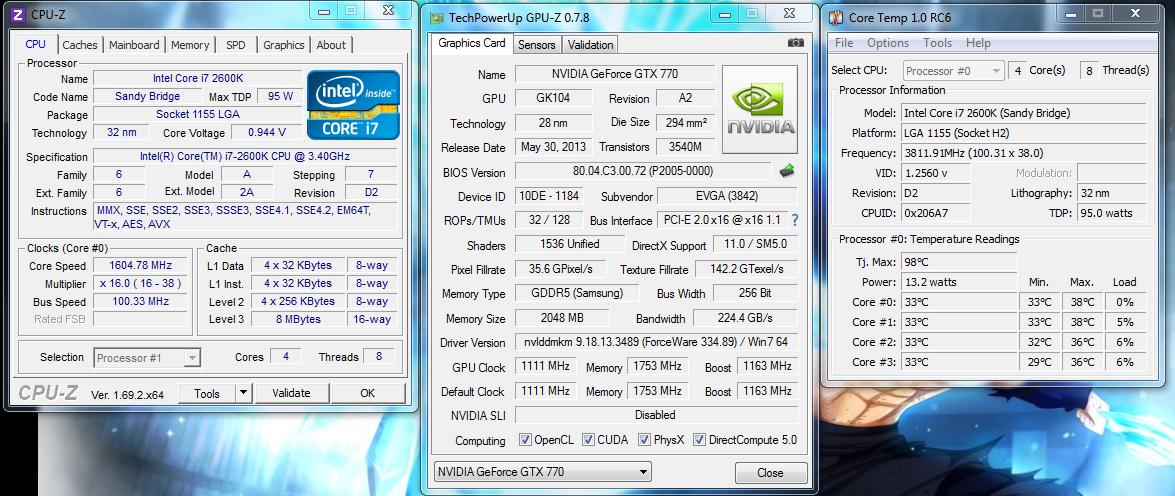This screenshot has width=1175, height=496.
Task: Switch to the Mainboard tab
Action: [134, 45]
